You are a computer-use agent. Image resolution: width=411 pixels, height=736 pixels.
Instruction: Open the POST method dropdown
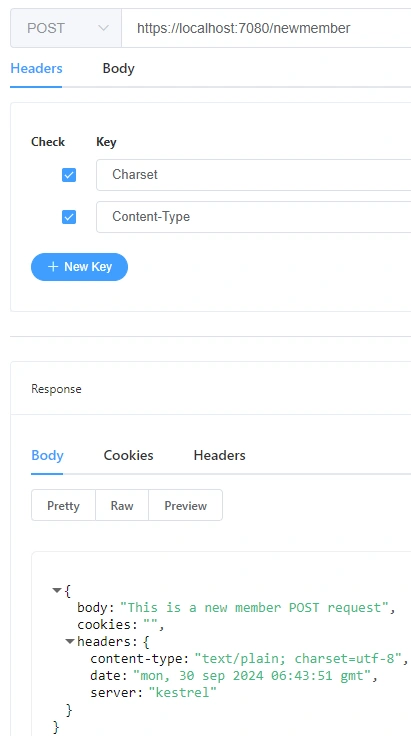click(66, 28)
